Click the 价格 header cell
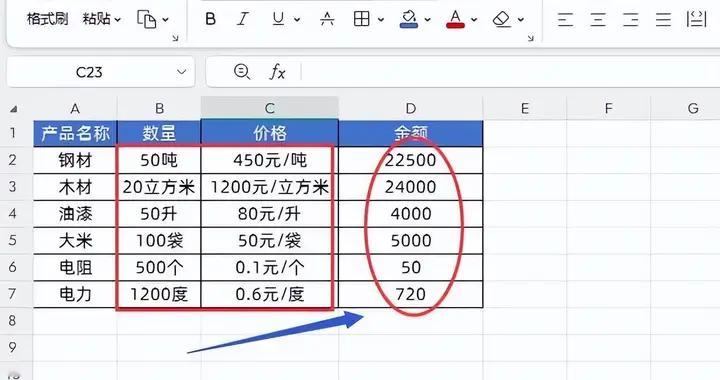 (x=270, y=134)
